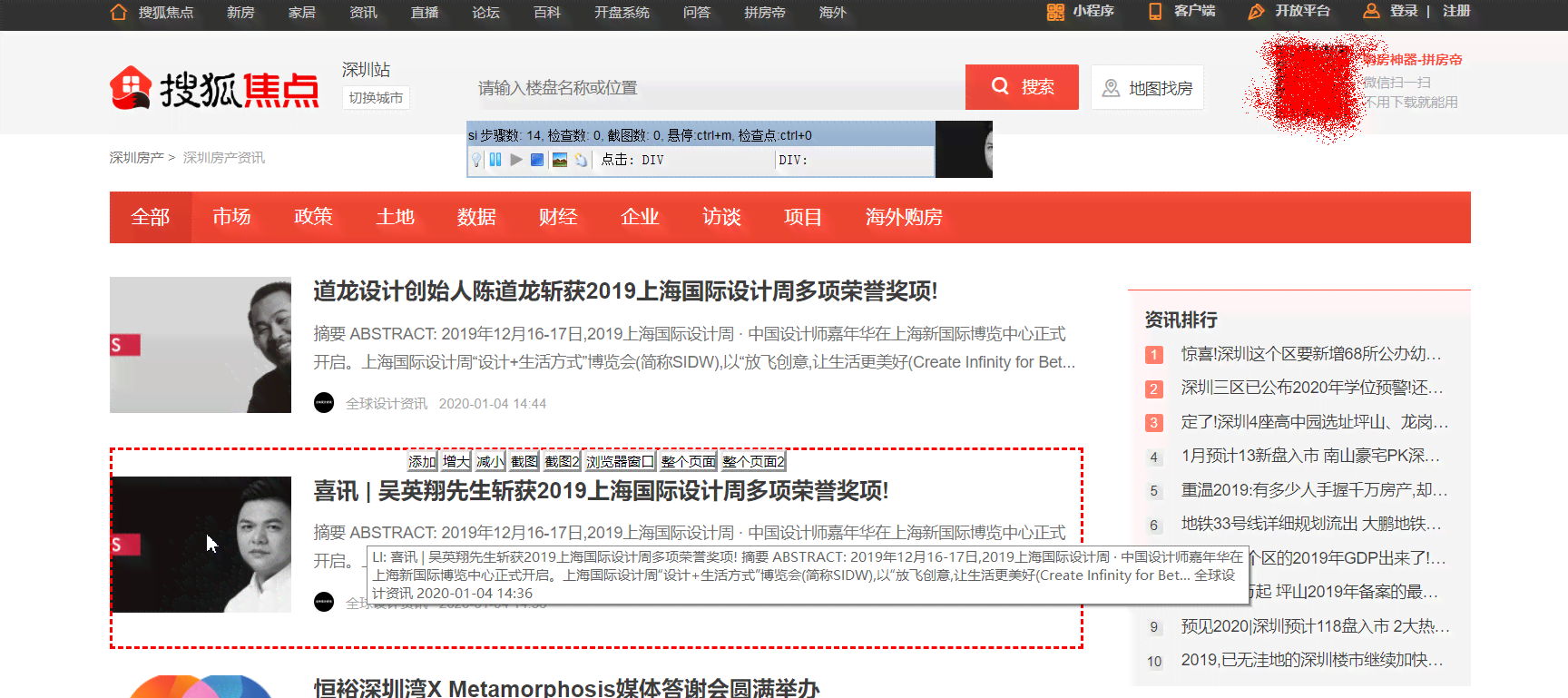The image size is (1568, 698).
Task: Click the 全球设计资讯 source dated 2020-01-04 14:44
Action: (387, 403)
